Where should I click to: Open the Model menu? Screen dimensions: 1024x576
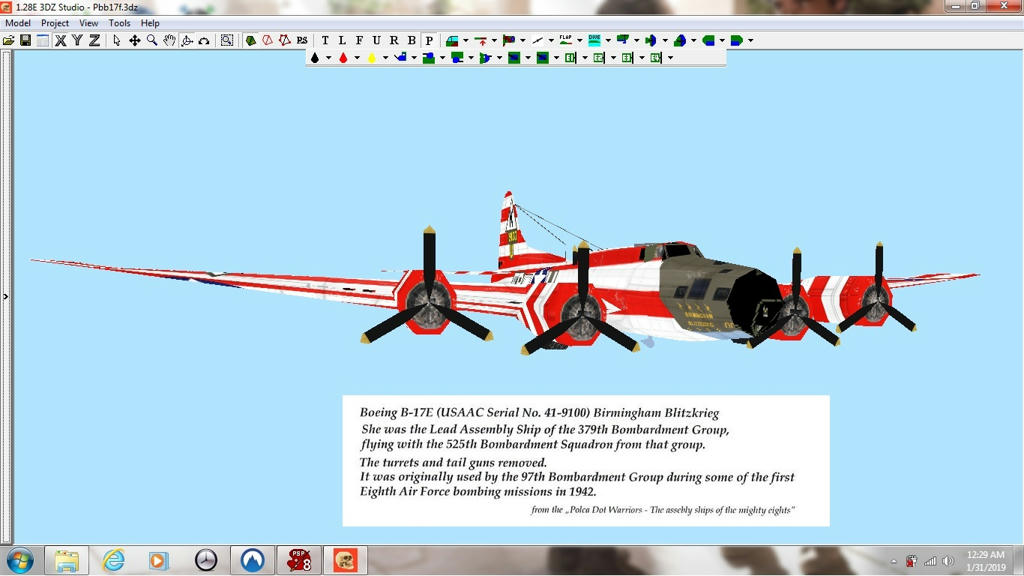(x=18, y=23)
